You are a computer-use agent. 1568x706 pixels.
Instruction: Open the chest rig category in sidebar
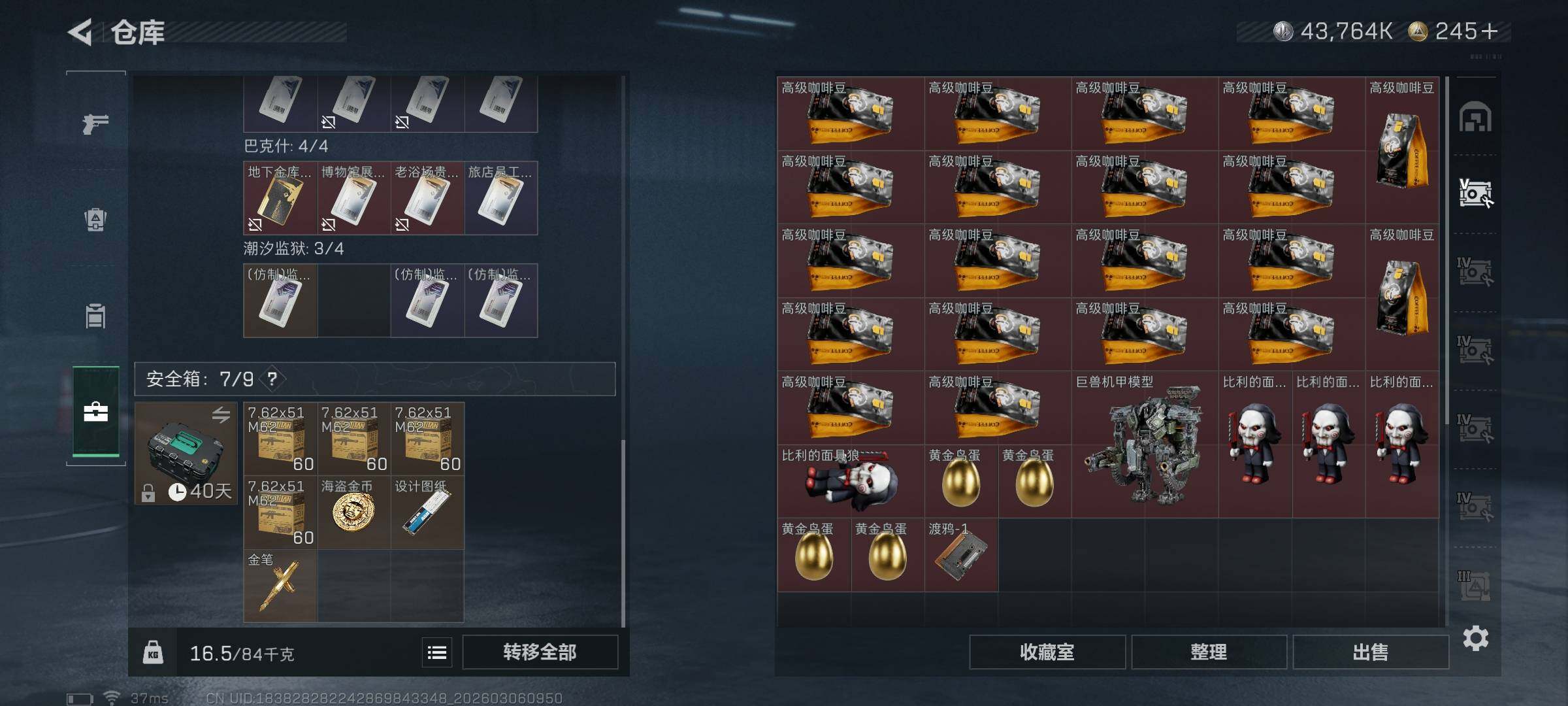95,316
